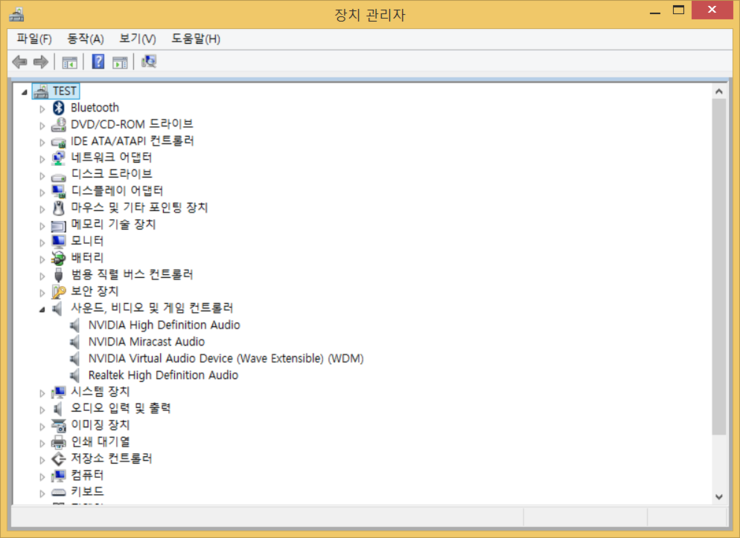This screenshot has height=538, width=740.
Task: Click the 배터리 category icon
Action: (59, 258)
